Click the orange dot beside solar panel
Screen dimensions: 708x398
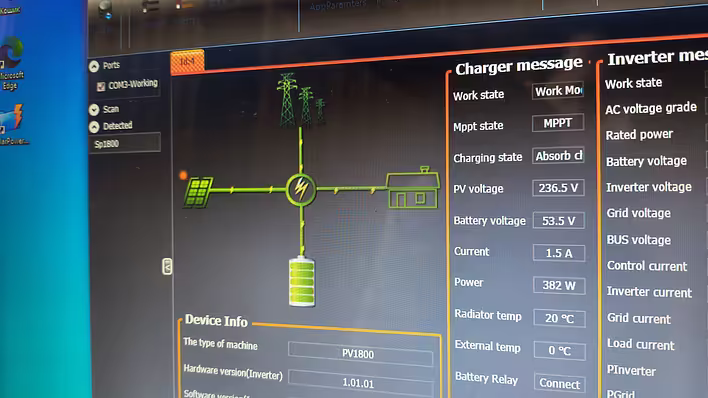tap(183, 175)
